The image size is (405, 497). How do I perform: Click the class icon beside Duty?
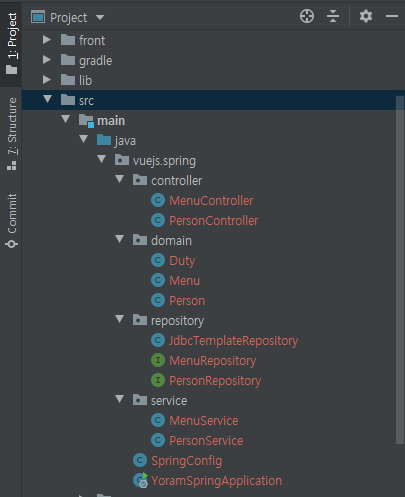pos(158,260)
